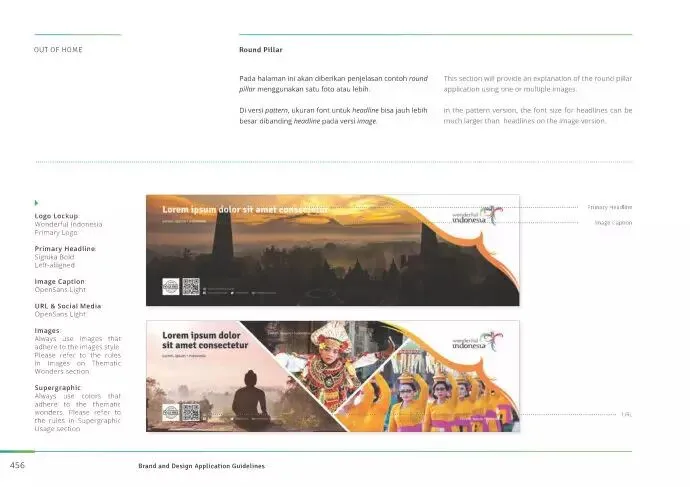690x487 pixels.
Task: Click the paragraph 'Always use colors that adhere'
Action: coord(77,412)
